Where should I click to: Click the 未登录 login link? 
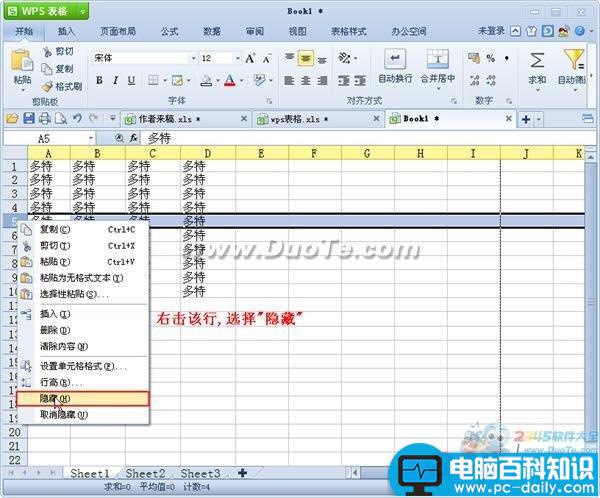[x=491, y=31]
